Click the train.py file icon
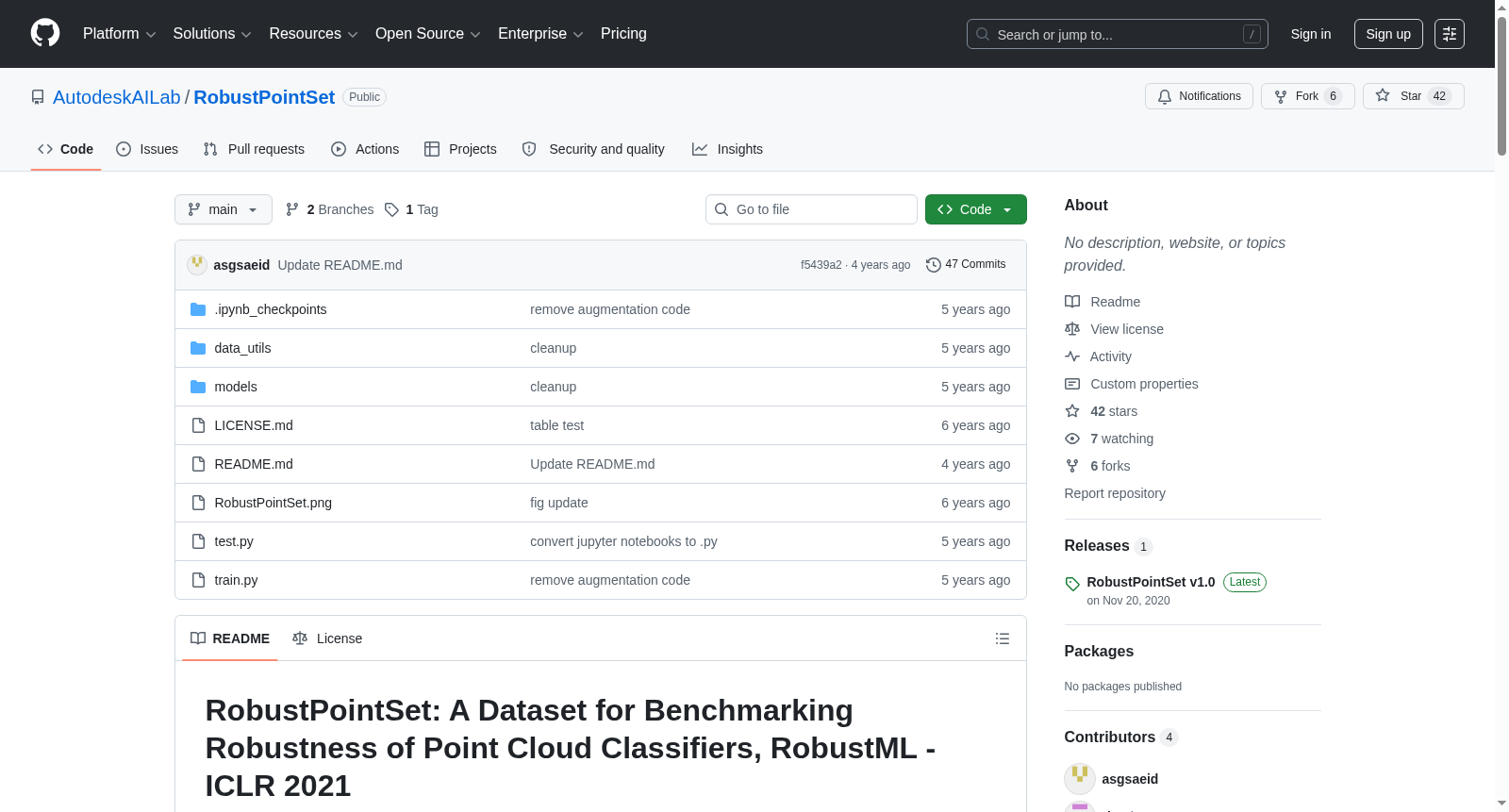 [198, 580]
